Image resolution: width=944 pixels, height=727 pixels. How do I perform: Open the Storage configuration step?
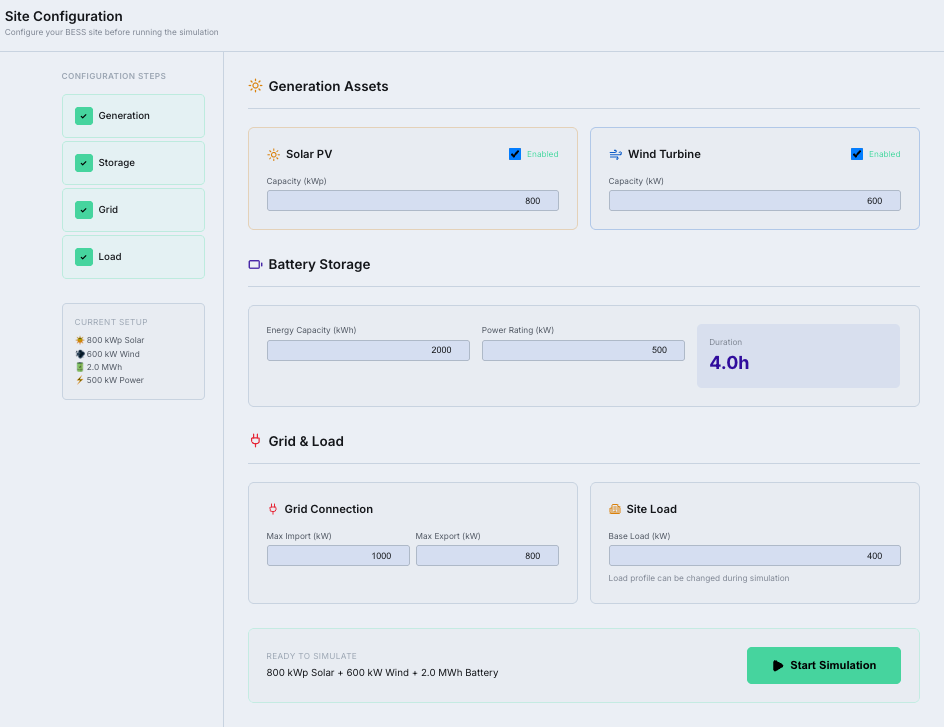[x=133, y=162]
